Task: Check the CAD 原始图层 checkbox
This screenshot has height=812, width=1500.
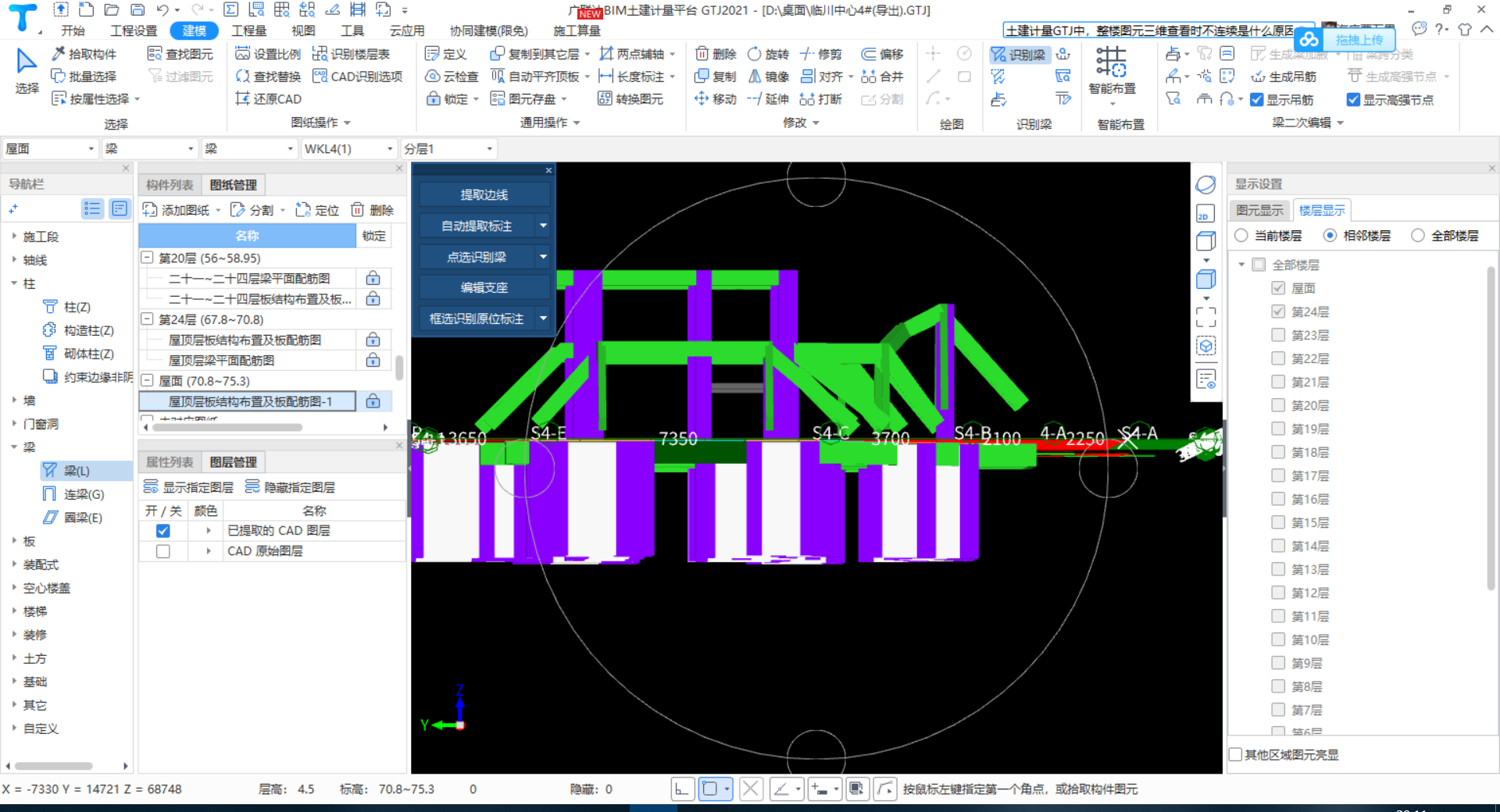Action: point(162,551)
